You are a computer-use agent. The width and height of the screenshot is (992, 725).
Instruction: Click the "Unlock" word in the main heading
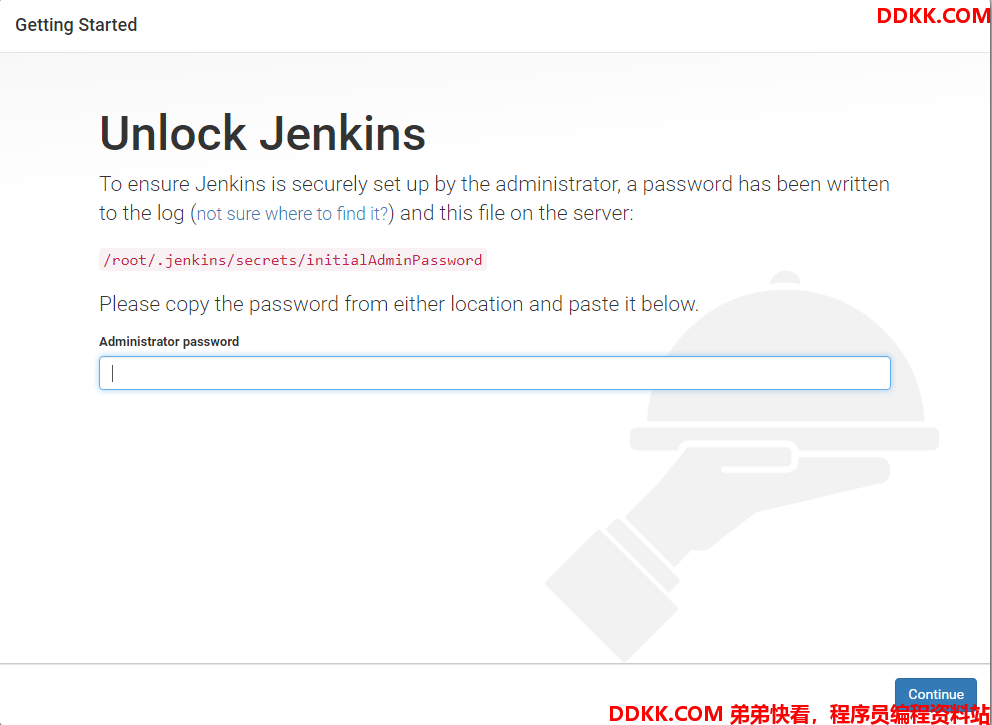(x=173, y=133)
